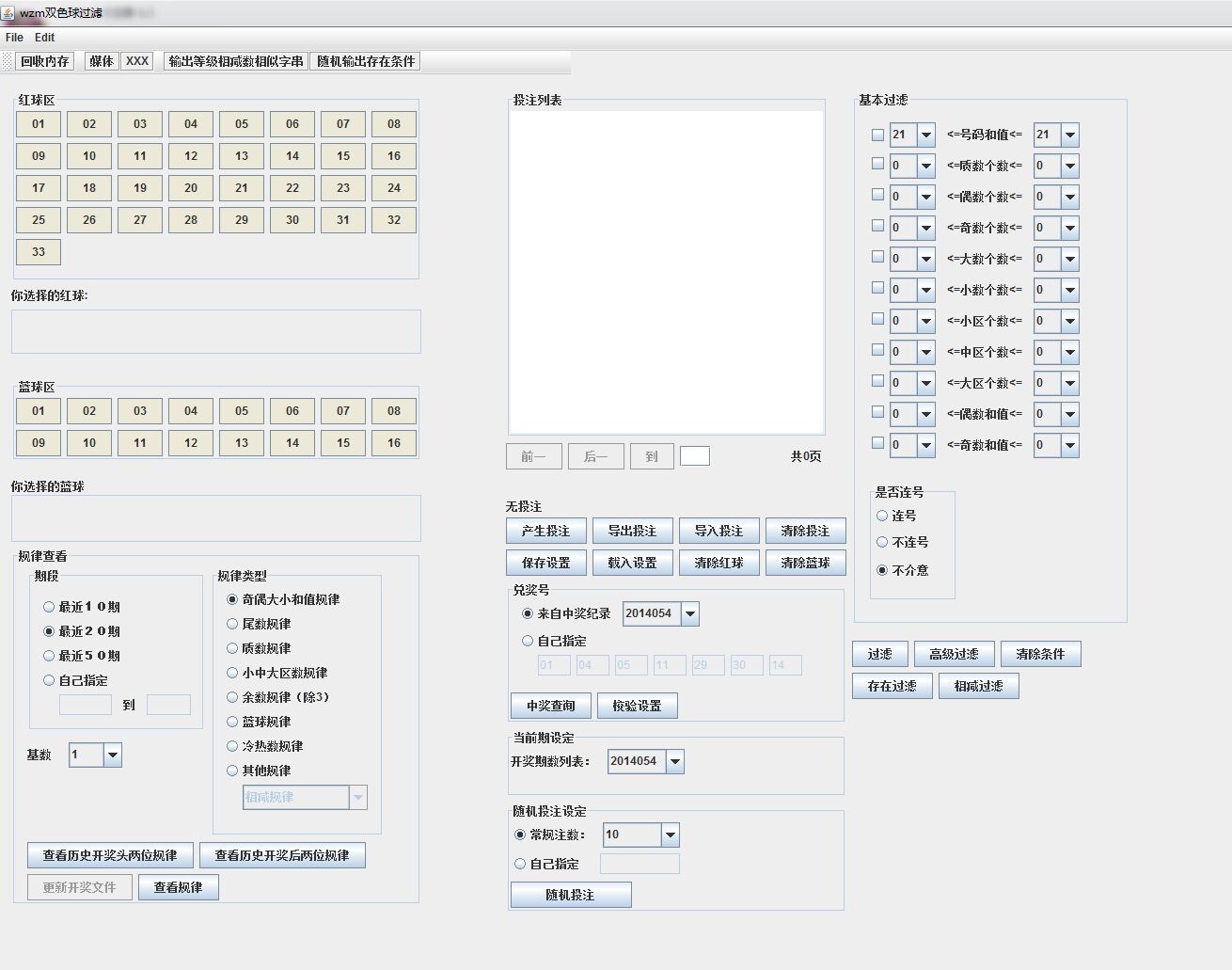This screenshot has height=970, width=1232.
Task: Click the 清除条件 button
Action: (1040, 654)
